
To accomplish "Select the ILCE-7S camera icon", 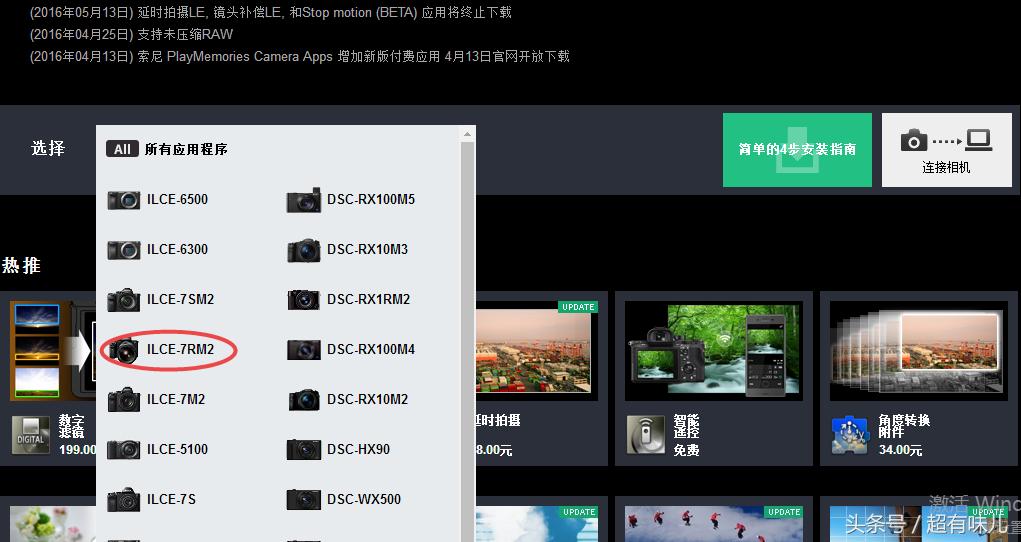I will tap(124, 500).
